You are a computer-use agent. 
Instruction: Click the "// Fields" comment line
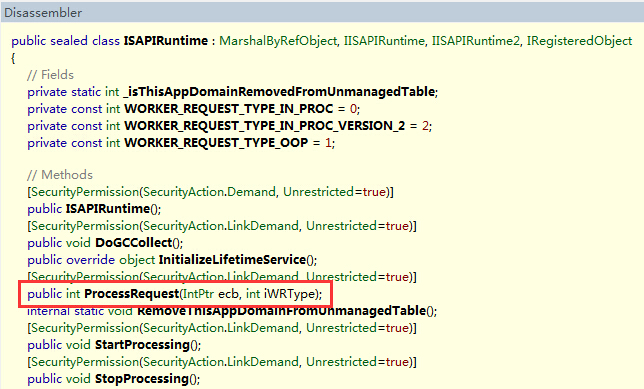51,75
